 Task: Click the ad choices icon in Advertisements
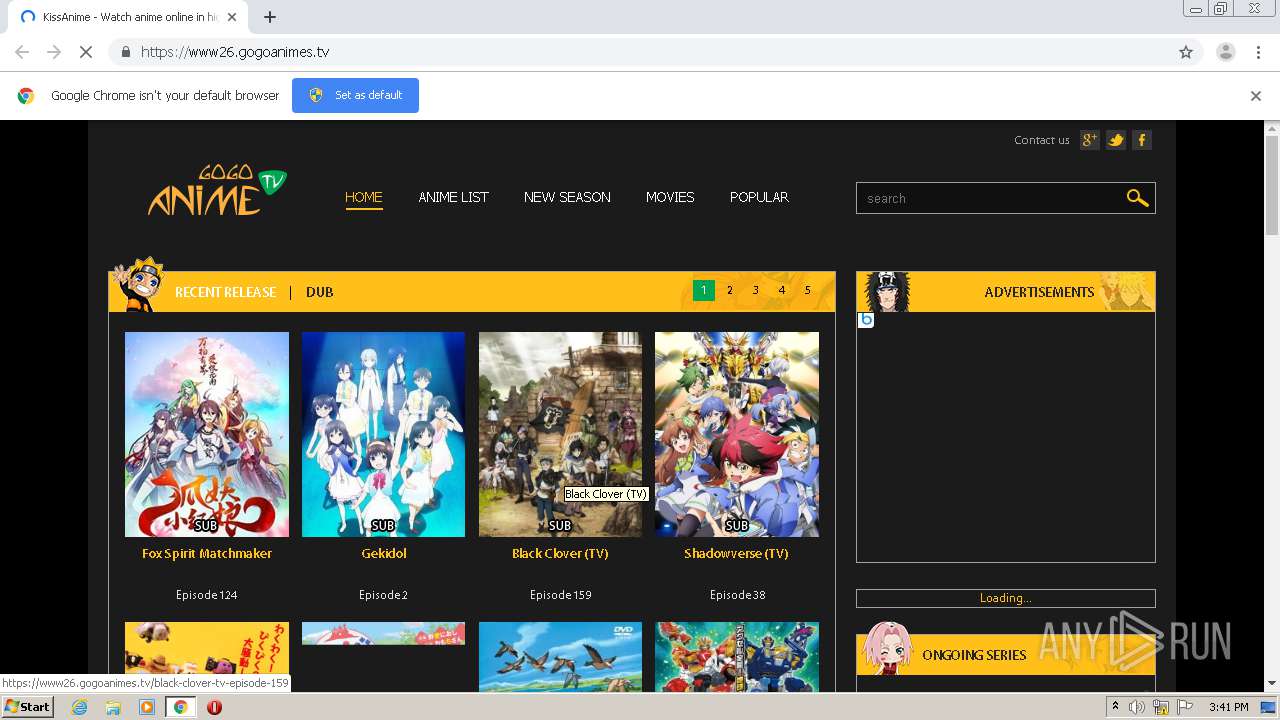pos(866,320)
